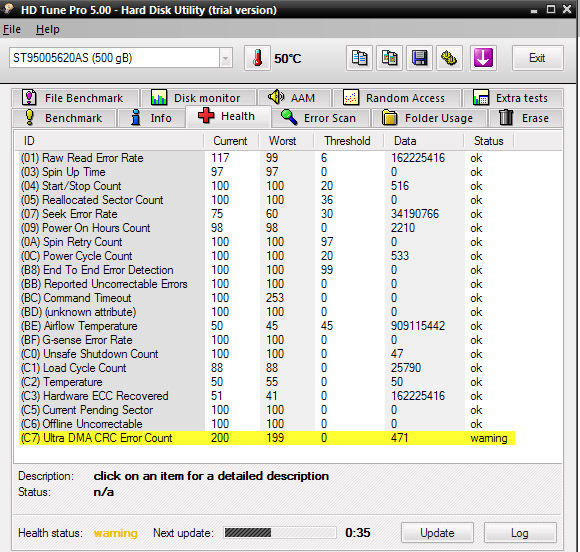Click the yellow warning Health status text
Image resolution: width=580 pixels, height=552 pixels.
click(x=116, y=533)
